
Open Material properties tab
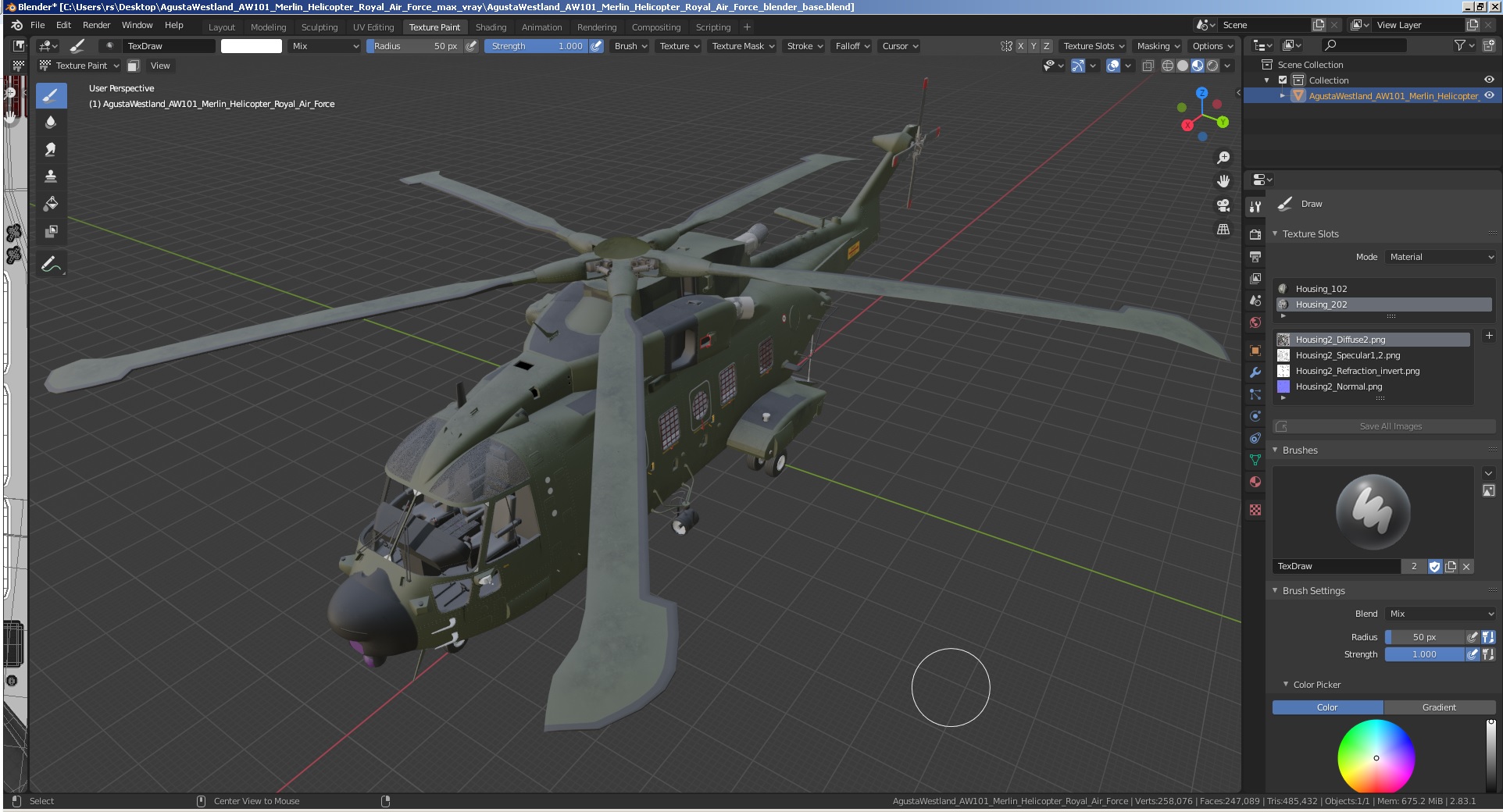1255,482
